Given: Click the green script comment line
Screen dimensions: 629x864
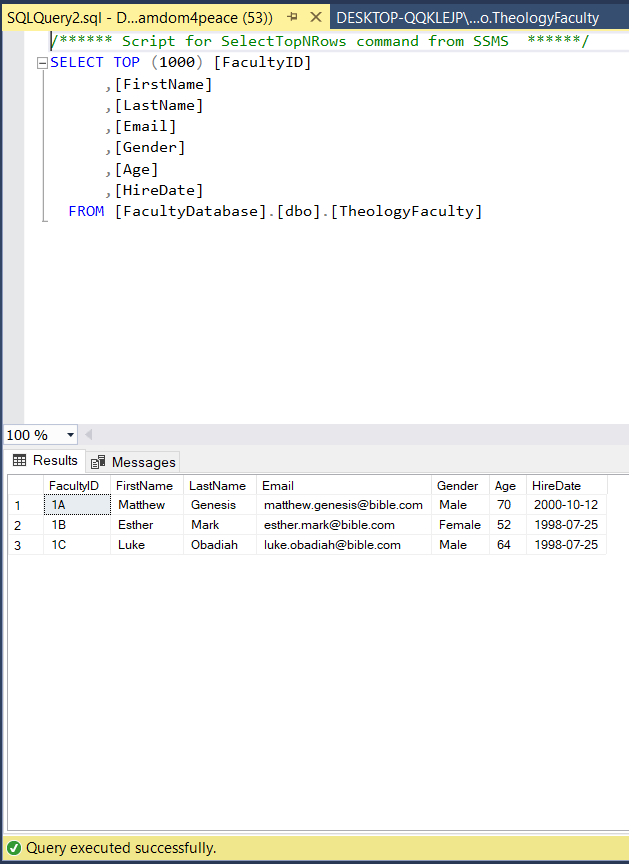Looking at the screenshot, I should [320, 41].
